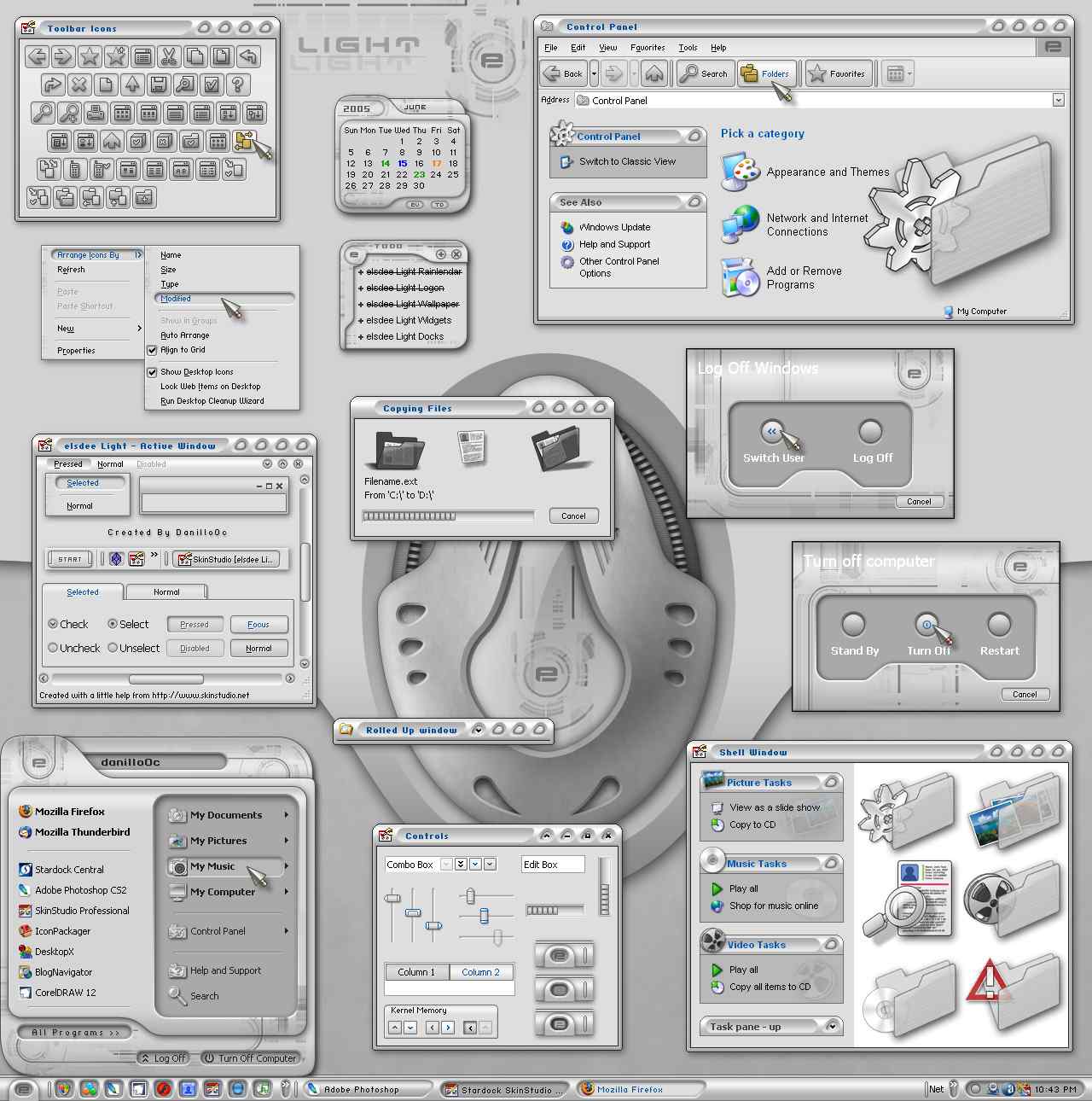Open the Tools menu in Control Panel
1092x1101 pixels.
tap(688, 48)
